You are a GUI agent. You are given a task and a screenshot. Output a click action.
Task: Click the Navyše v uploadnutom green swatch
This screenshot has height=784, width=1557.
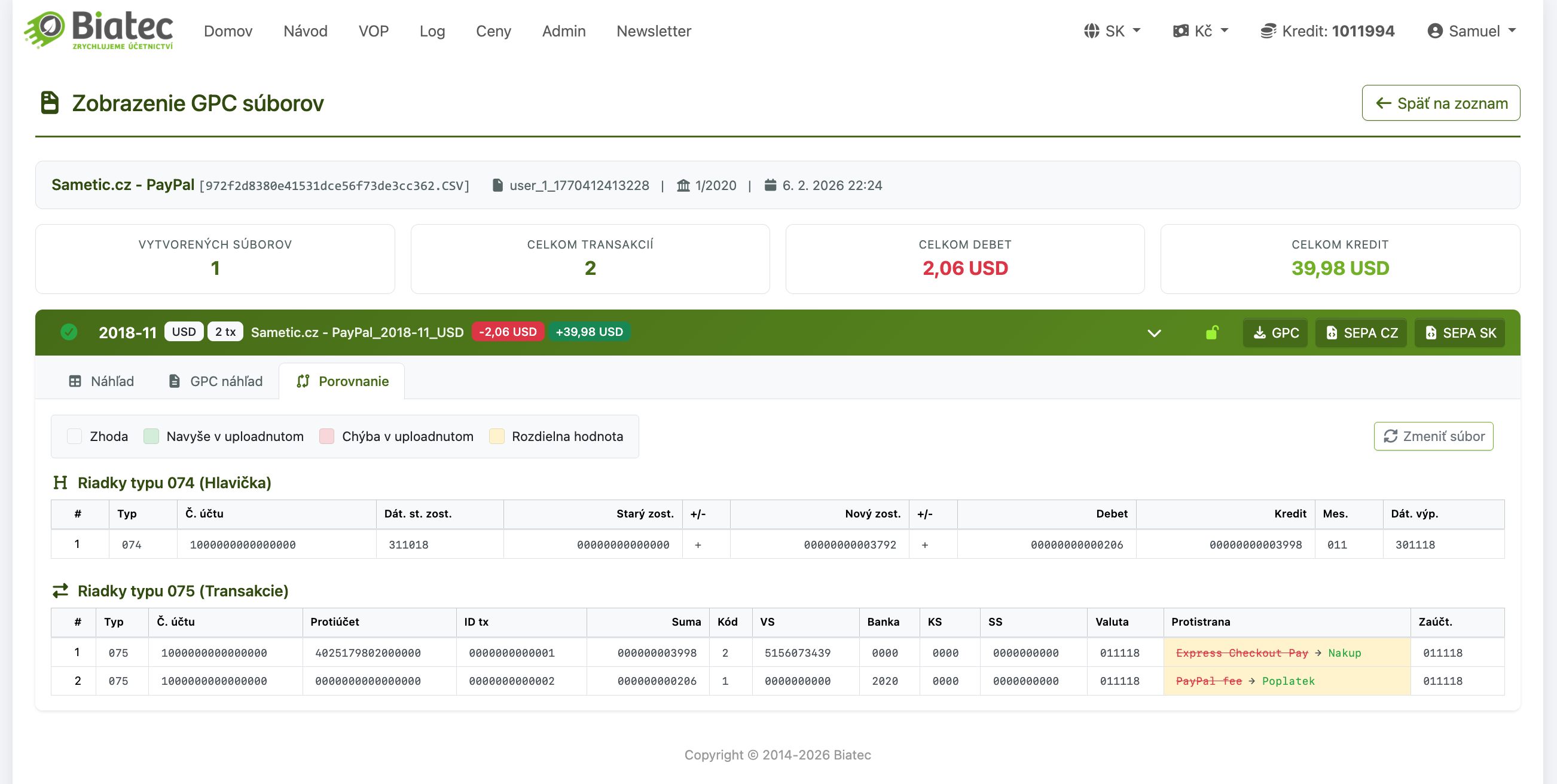pyautogui.click(x=151, y=436)
